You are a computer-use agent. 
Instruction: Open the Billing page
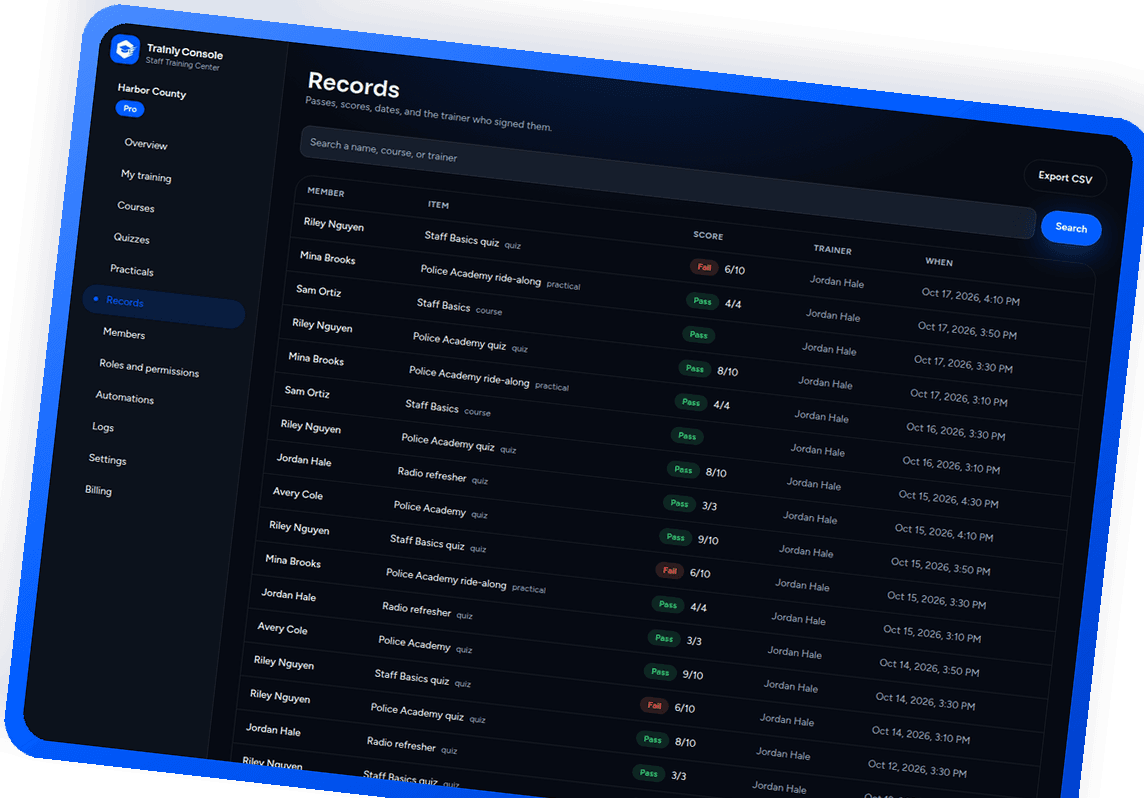coord(98,490)
